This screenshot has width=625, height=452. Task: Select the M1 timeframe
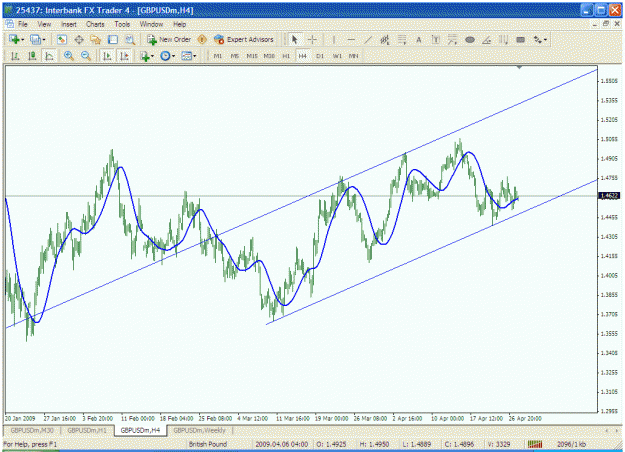[218, 56]
